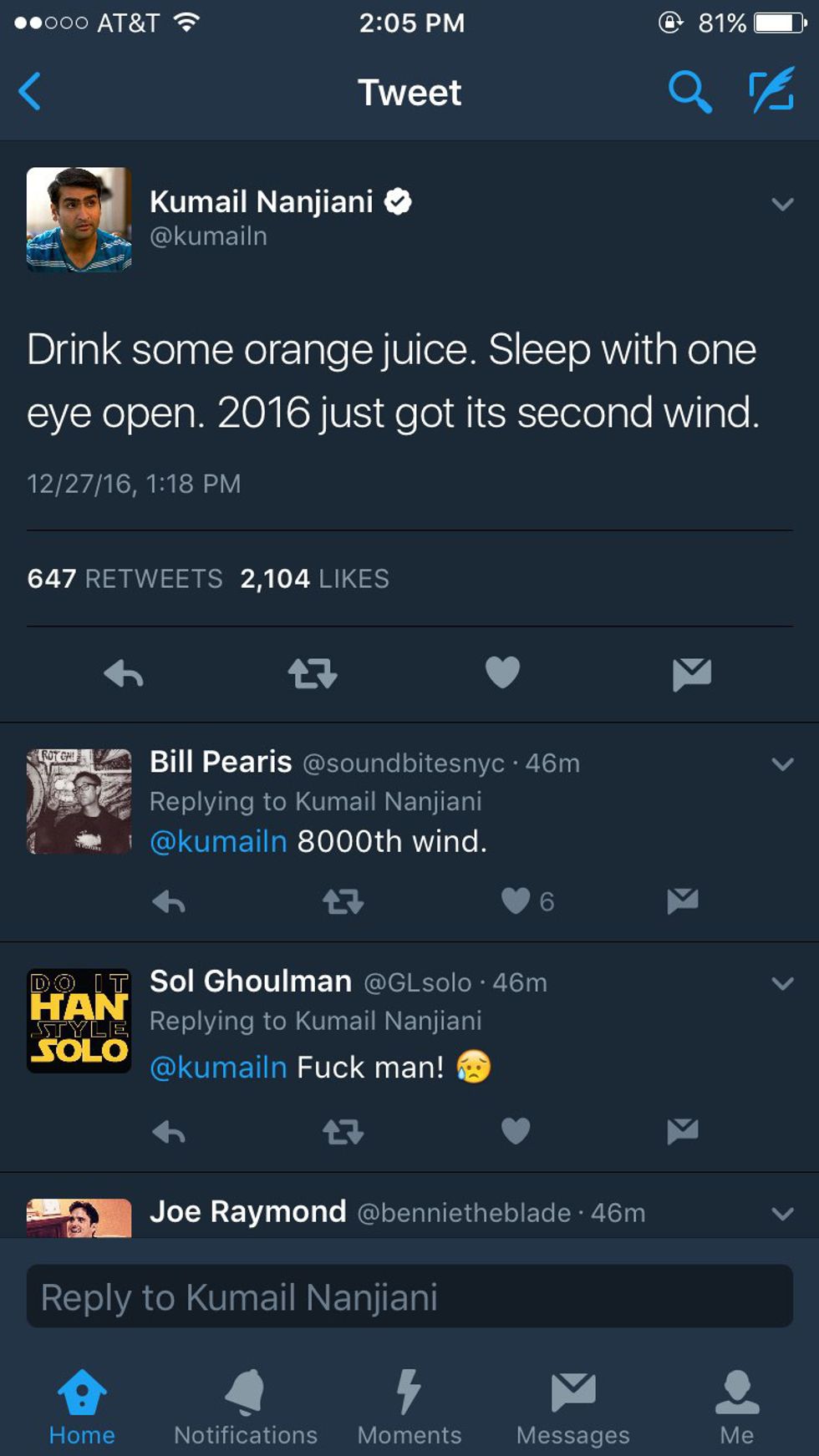
Task: Open search with magnifying glass icon
Action: point(689,91)
